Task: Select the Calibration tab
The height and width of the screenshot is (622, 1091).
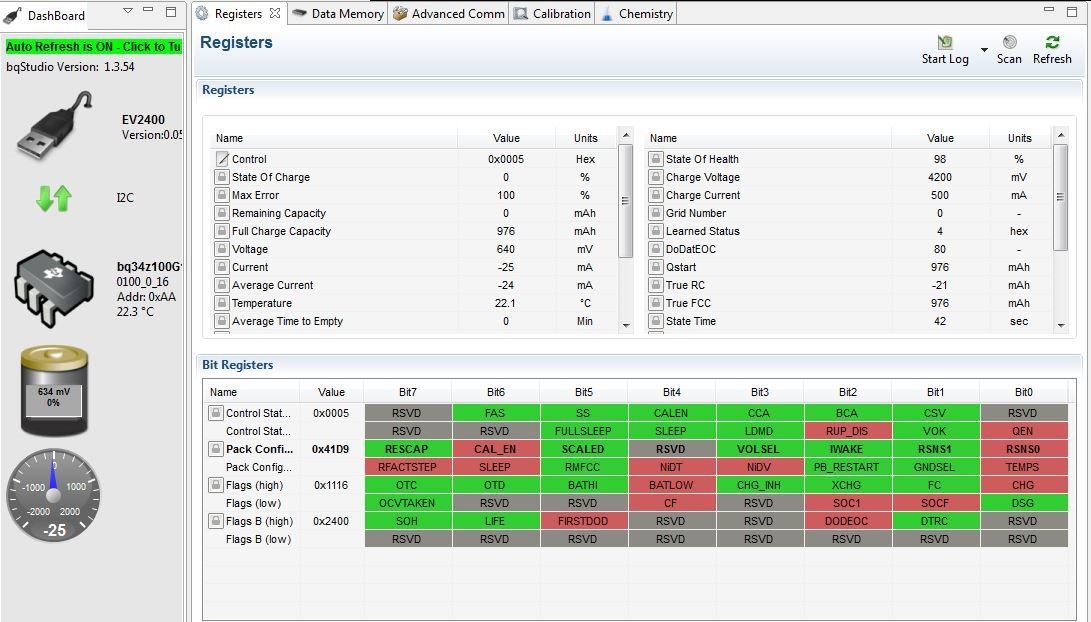Action: (x=552, y=13)
